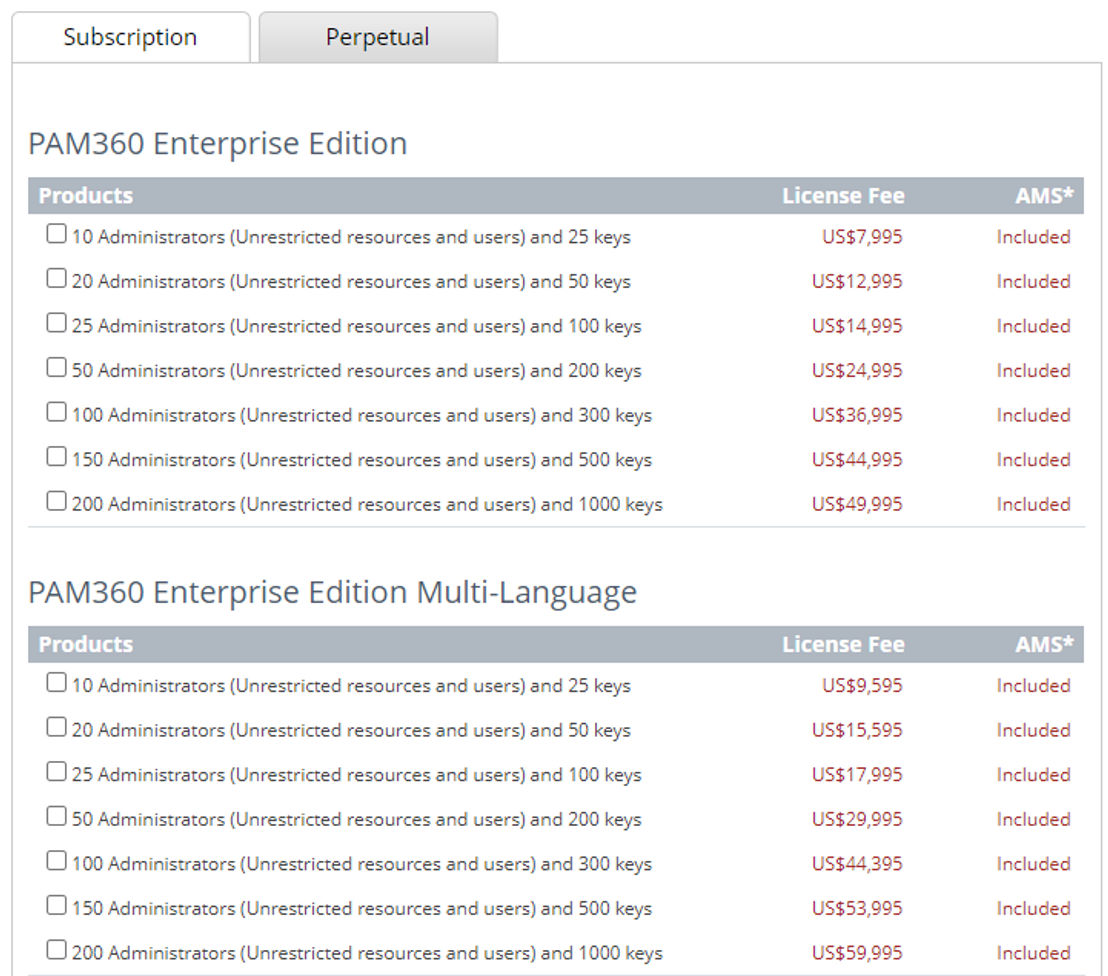Click '200 Administrators ... 1000 keys' label in Enterprise Edition
1108x976 pixels.
367,505
